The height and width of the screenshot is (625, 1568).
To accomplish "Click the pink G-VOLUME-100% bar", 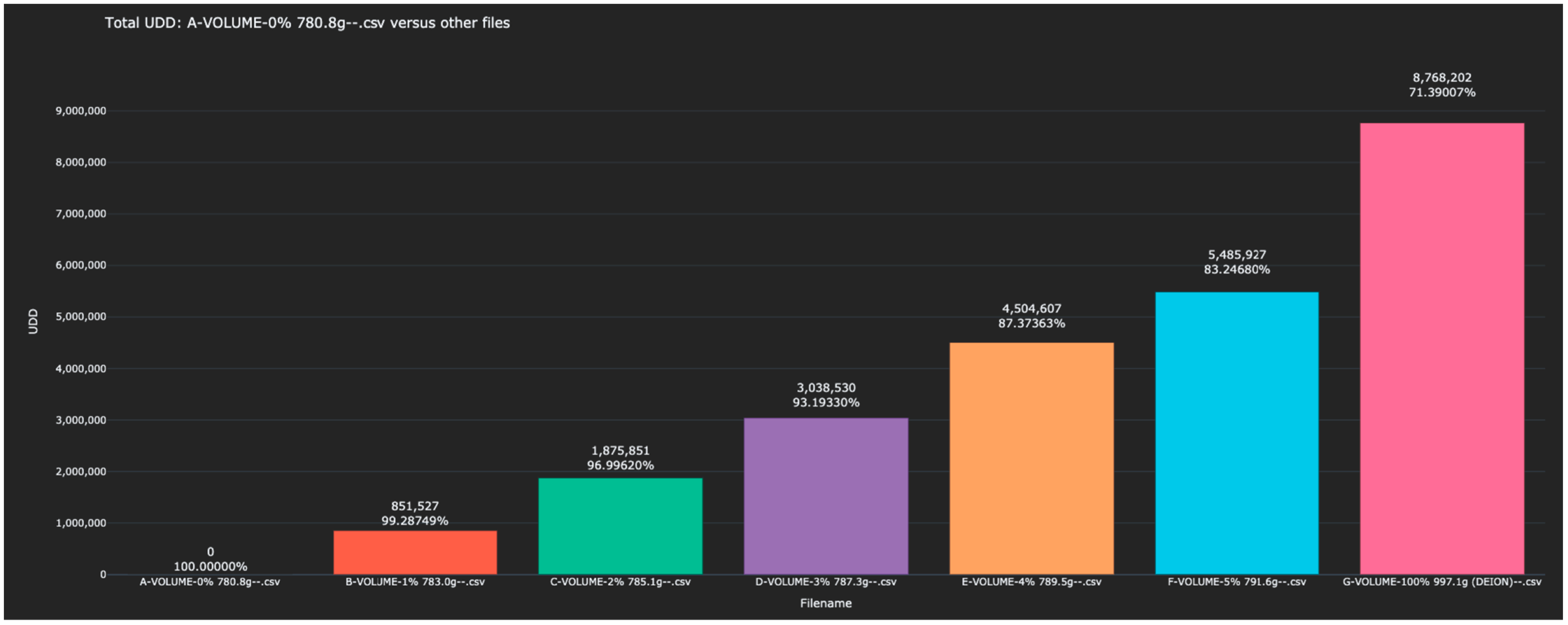I will coord(1441,348).
